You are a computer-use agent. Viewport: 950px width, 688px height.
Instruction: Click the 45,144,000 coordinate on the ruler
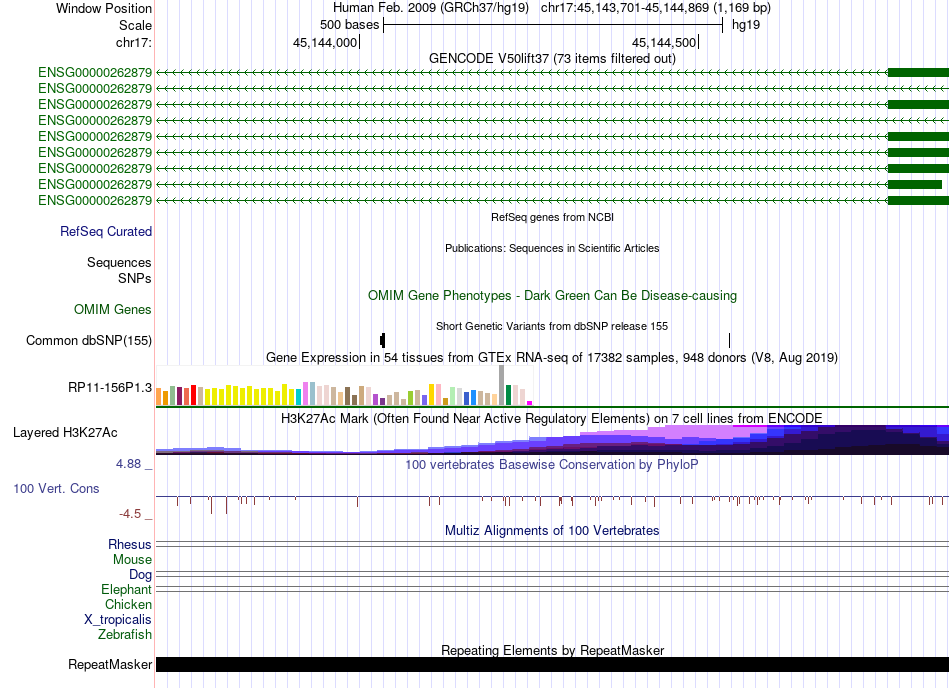pos(325,42)
